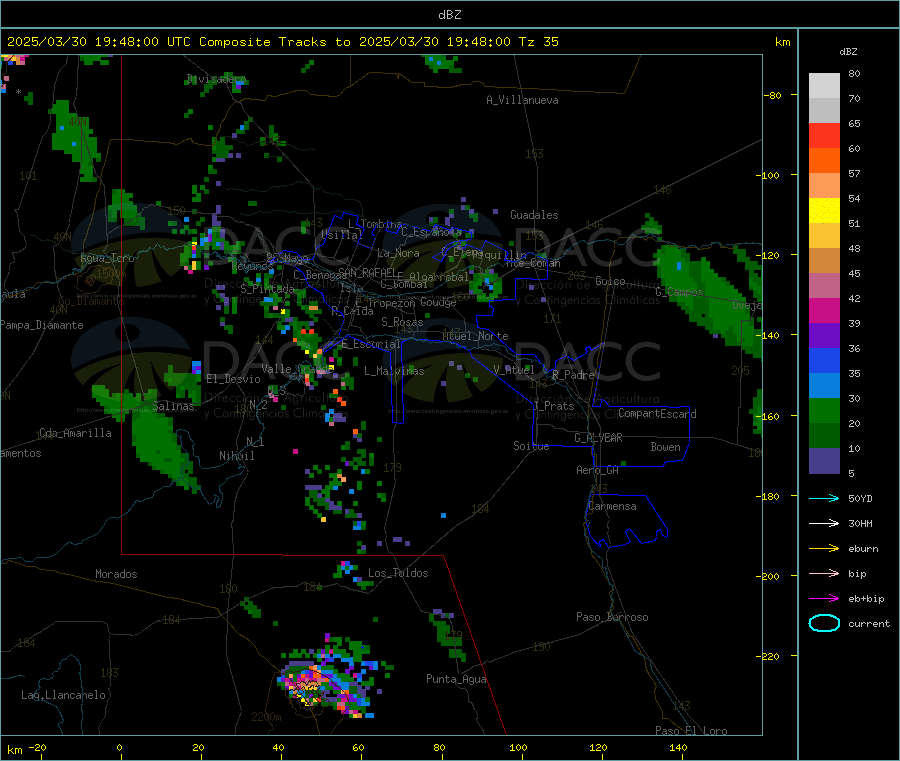This screenshot has width=900, height=761.
Task: Click the 'SAN_RAFAEL' map label
Action: pos(367,272)
